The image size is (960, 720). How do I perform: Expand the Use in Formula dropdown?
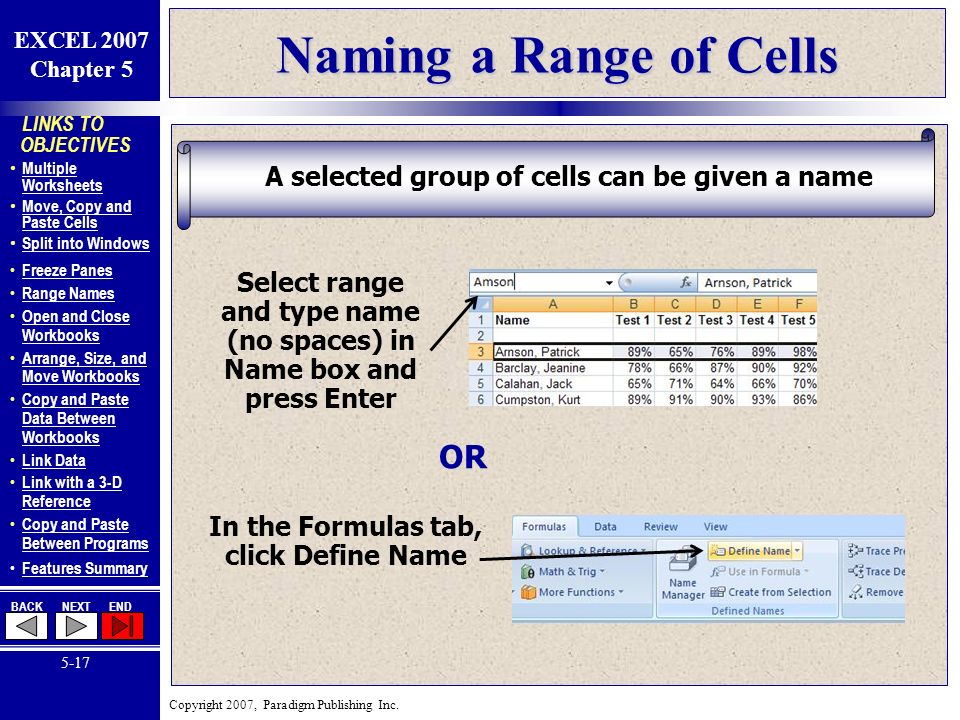pyautogui.click(x=806, y=572)
